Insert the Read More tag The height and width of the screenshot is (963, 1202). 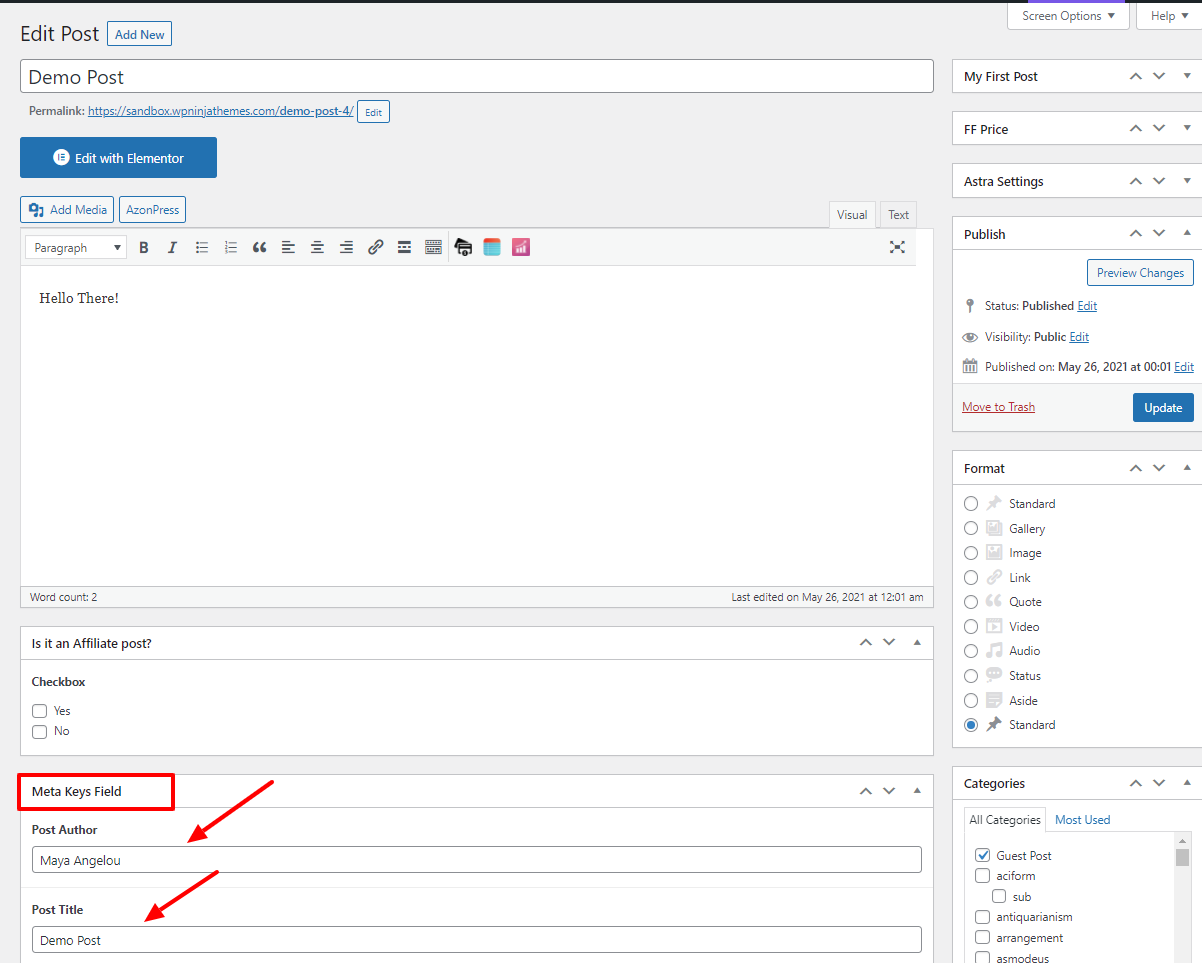[x=404, y=247]
